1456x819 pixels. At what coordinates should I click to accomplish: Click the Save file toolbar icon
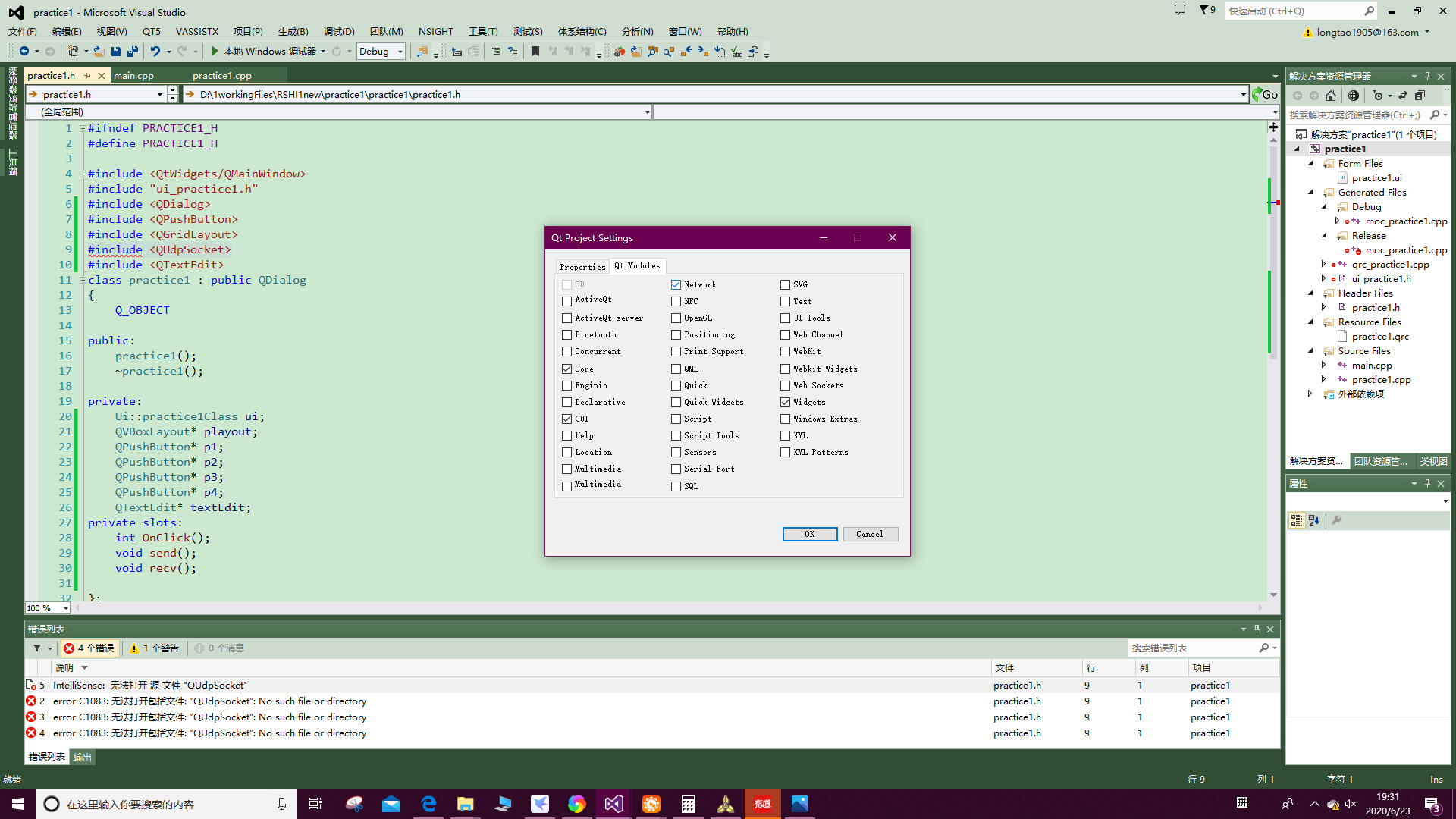pyautogui.click(x=116, y=52)
